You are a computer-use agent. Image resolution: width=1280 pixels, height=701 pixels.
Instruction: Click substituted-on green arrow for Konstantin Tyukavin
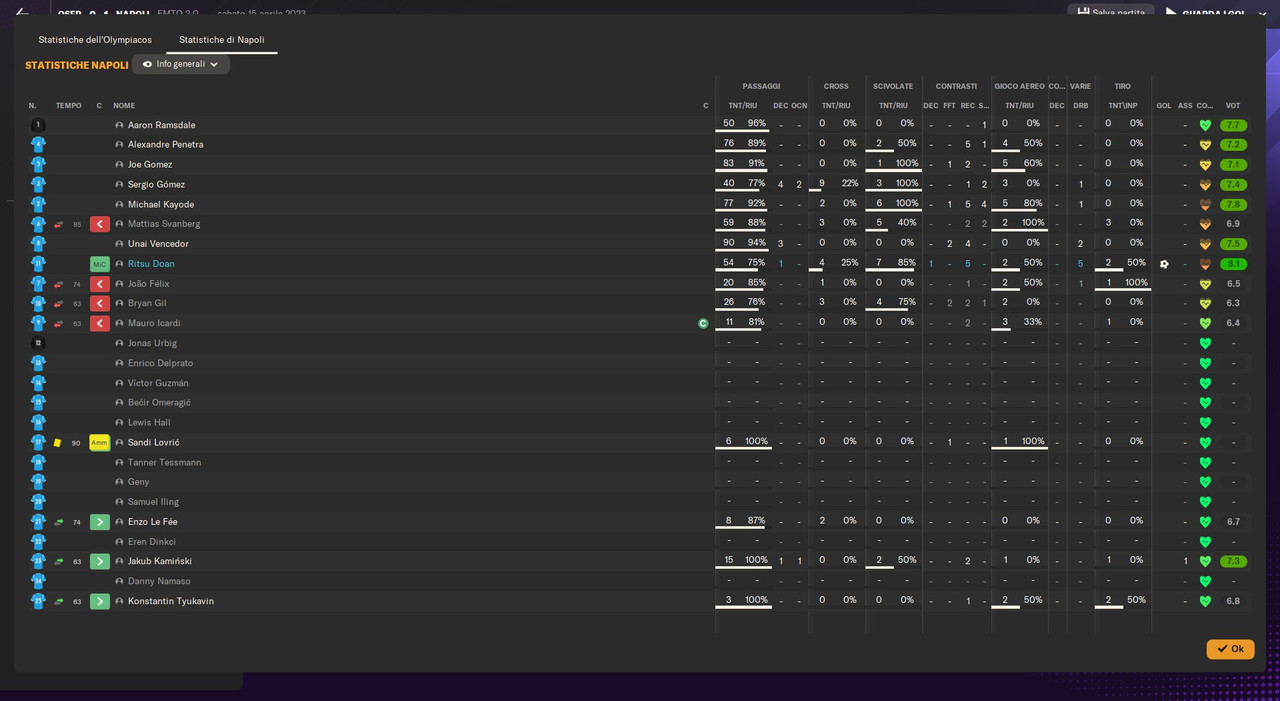coord(99,601)
